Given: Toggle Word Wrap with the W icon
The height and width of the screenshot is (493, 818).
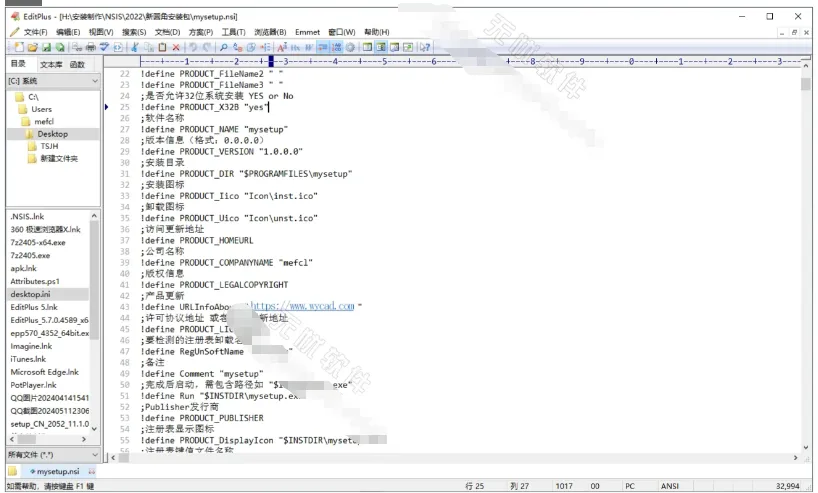Looking at the screenshot, I should 309,47.
